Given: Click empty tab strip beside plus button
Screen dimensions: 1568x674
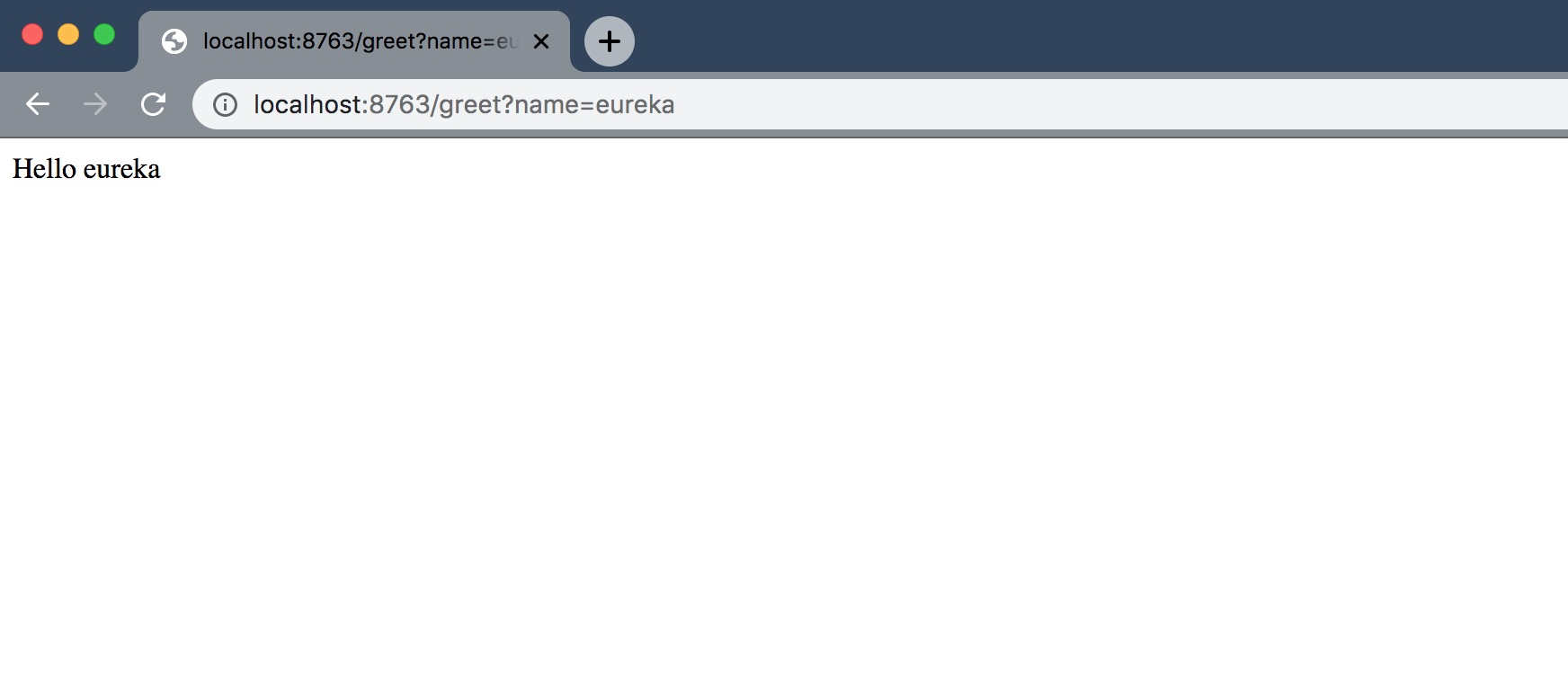Looking at the screenshot, I should coord(1097,36).
